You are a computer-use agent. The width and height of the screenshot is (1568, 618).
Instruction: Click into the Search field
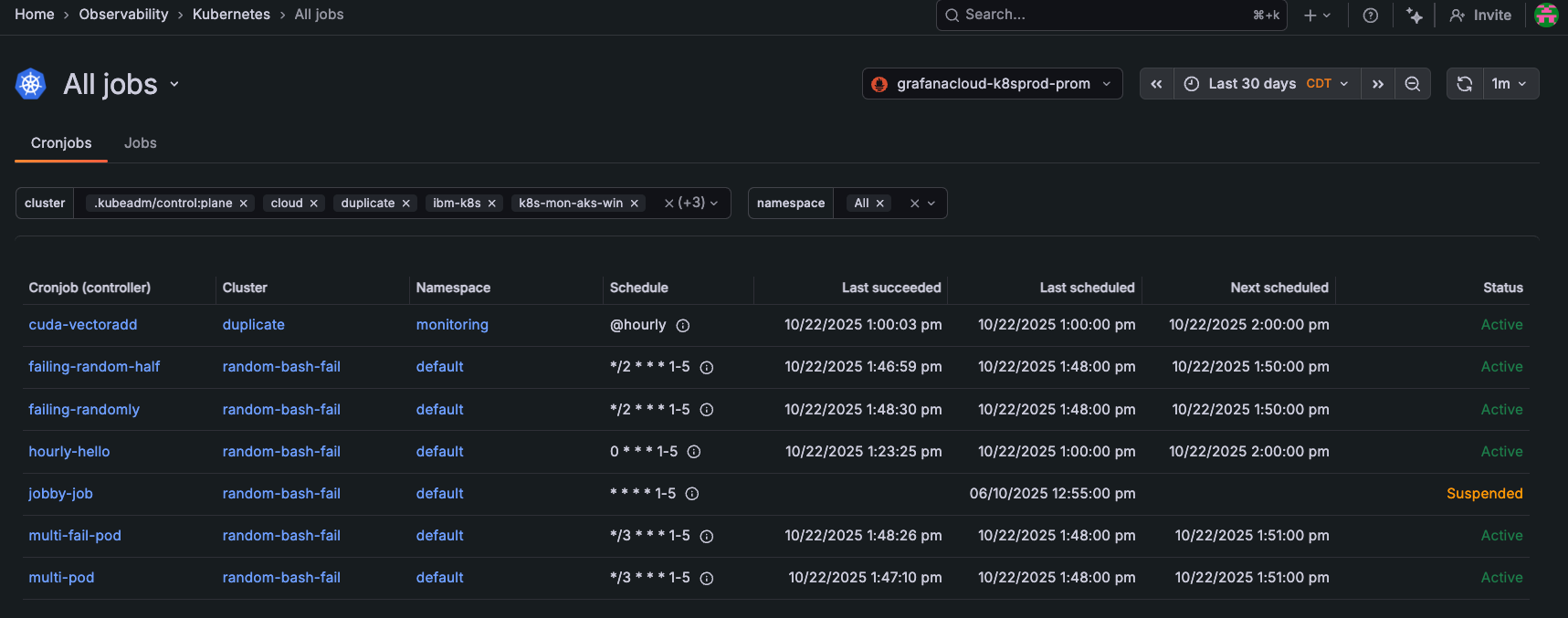[x=1096, y=16]
